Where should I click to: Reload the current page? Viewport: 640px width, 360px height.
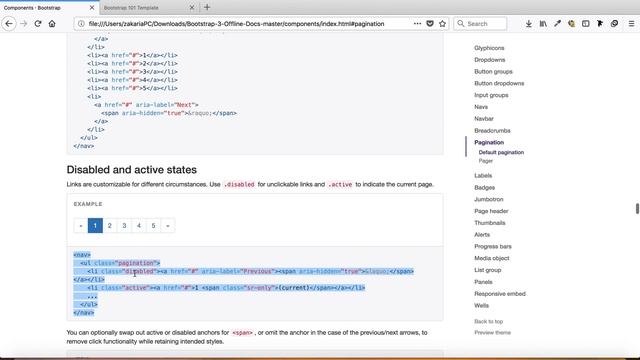pos(38,24)
